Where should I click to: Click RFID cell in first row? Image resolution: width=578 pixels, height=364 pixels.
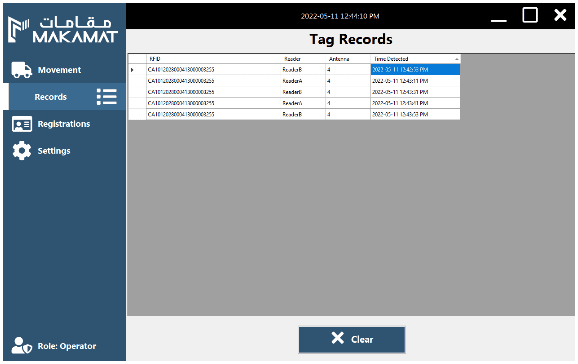pyautogui.click(x=213, y=70)
